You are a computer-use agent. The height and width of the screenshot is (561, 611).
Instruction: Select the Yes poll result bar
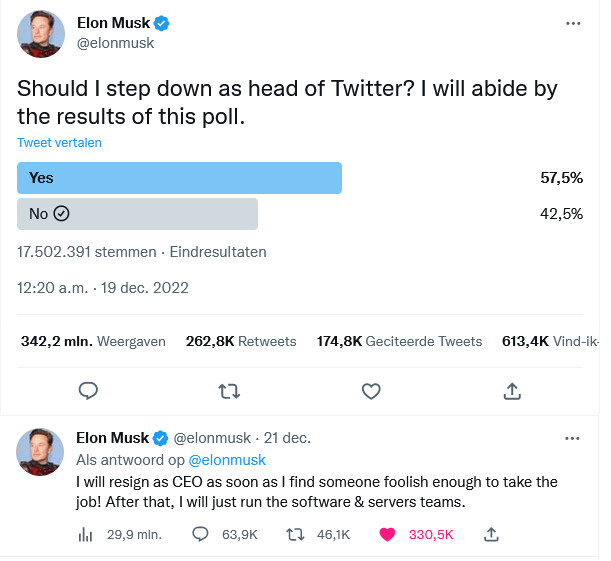(179, 178)
